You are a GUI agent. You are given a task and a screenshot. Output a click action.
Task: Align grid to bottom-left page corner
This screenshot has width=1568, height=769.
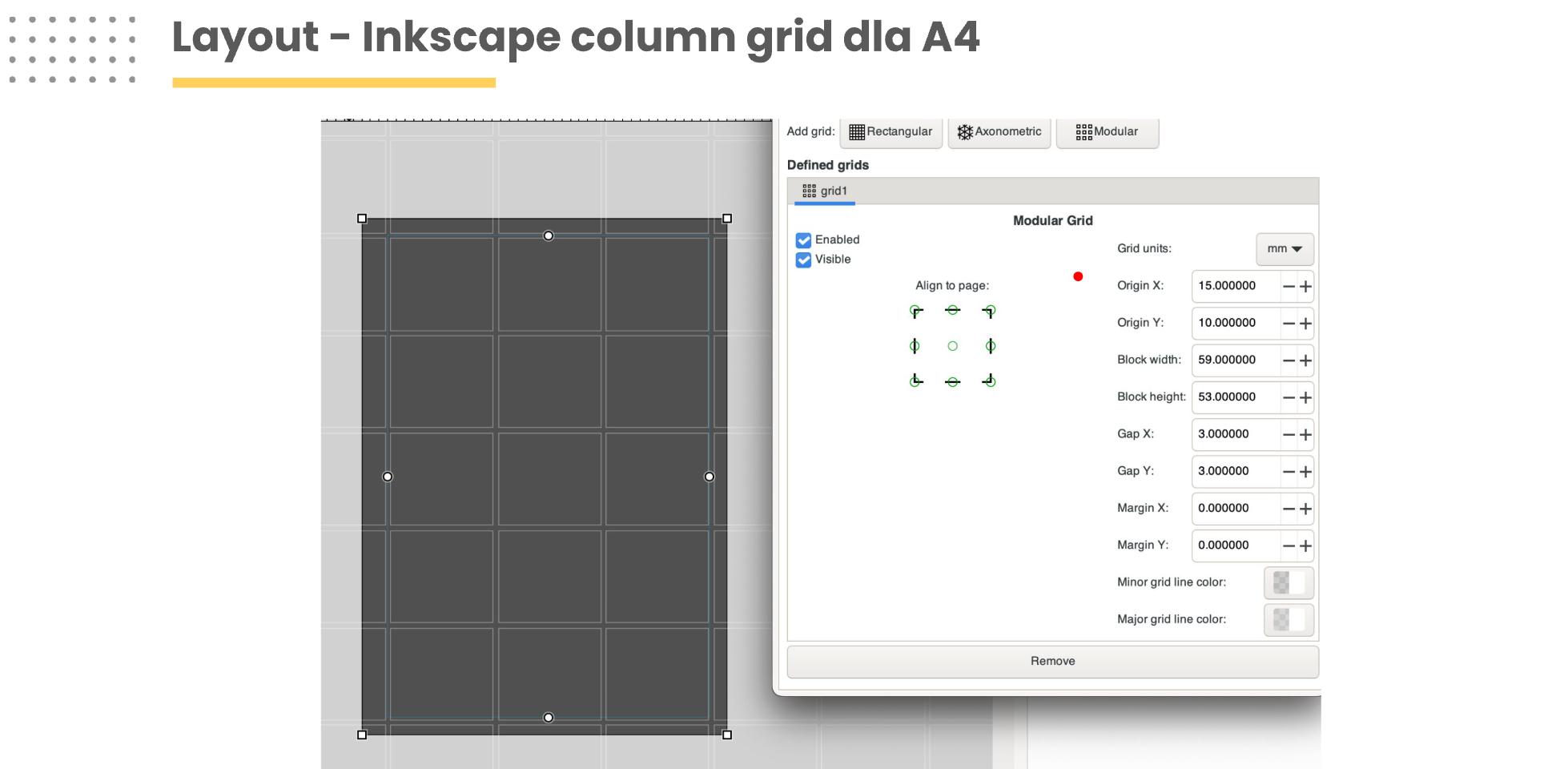915,380
